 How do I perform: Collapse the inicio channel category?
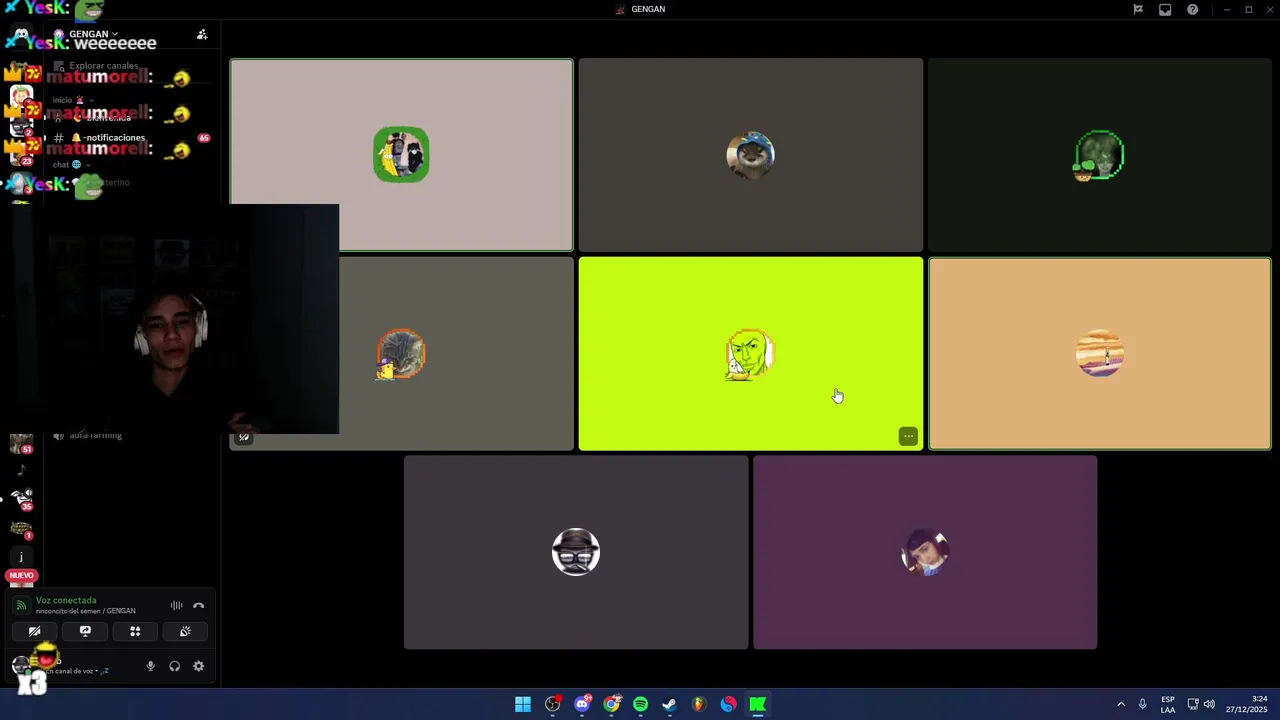(74, 100)
